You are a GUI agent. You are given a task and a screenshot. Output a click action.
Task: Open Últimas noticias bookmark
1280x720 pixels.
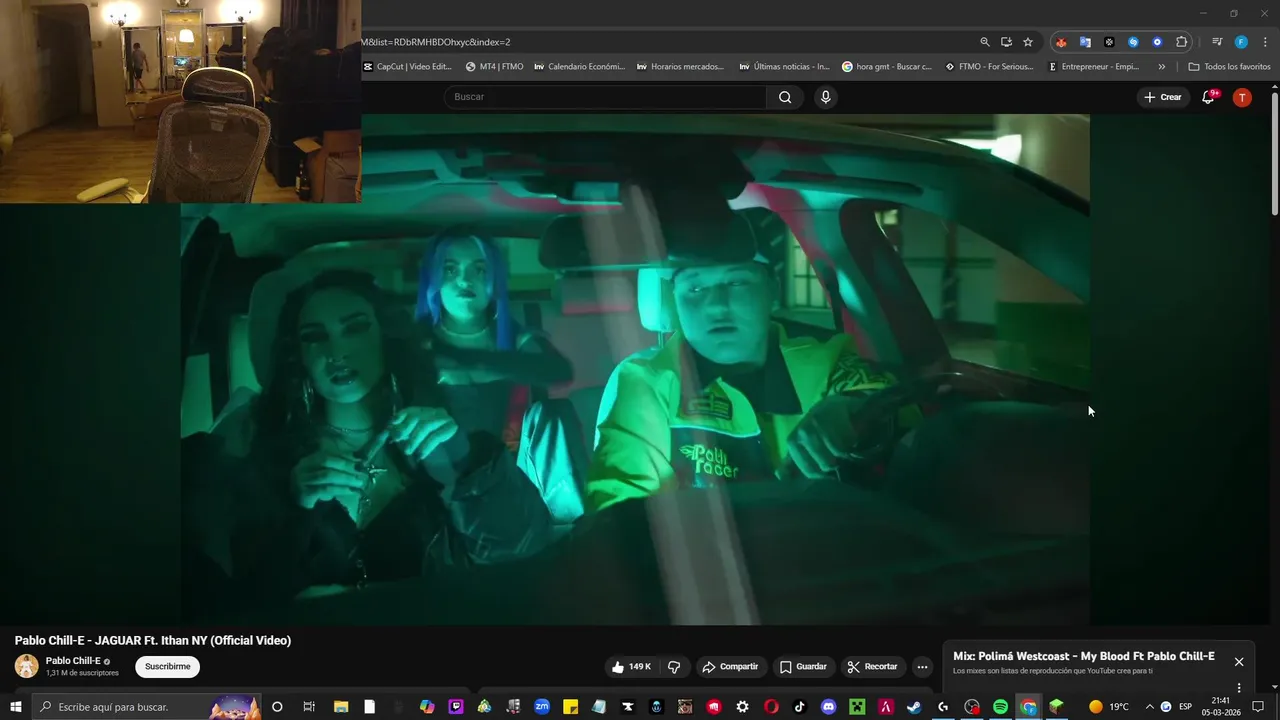point(785,67)
